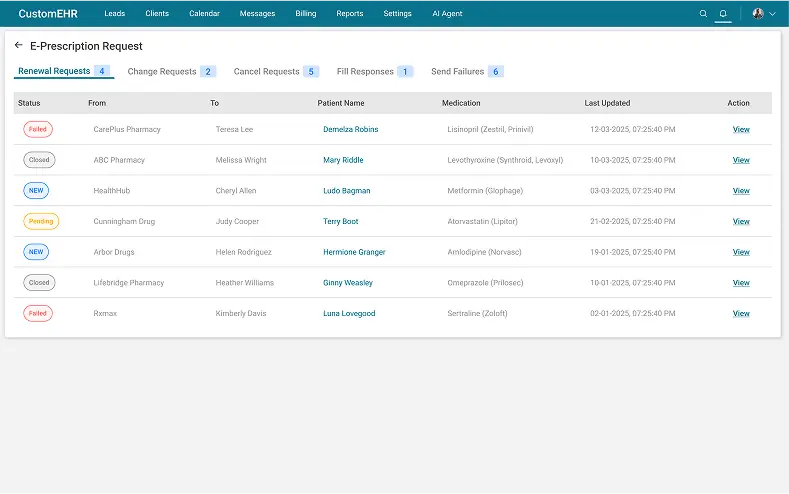
Task: Click View for the HealthHub request
Action: coord(741,191)
